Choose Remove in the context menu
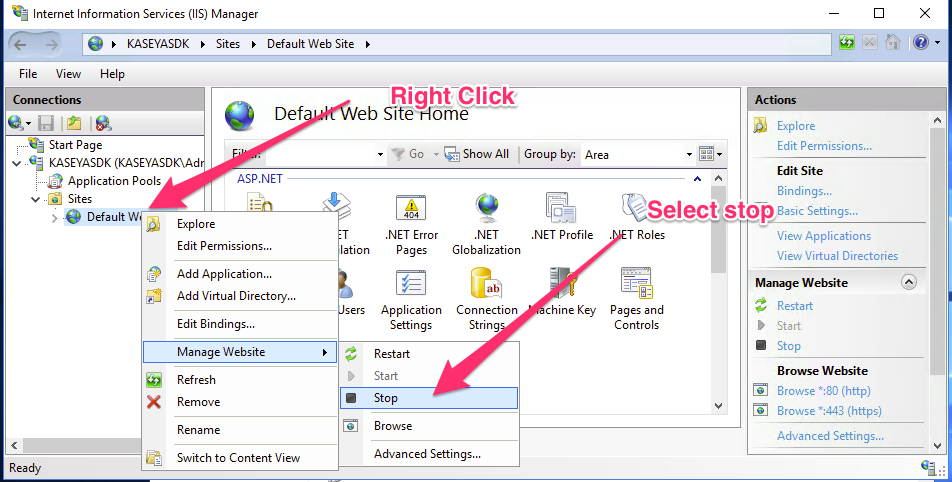 tap(240, 401)
